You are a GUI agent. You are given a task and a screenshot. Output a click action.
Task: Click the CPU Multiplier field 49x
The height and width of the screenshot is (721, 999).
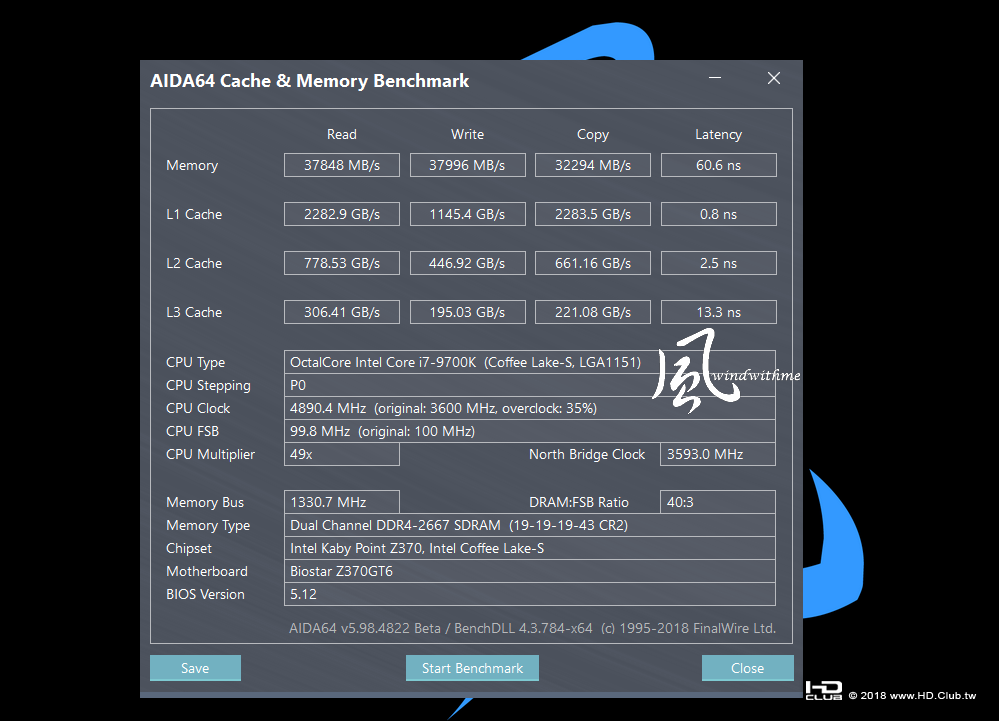click(341, 454)
